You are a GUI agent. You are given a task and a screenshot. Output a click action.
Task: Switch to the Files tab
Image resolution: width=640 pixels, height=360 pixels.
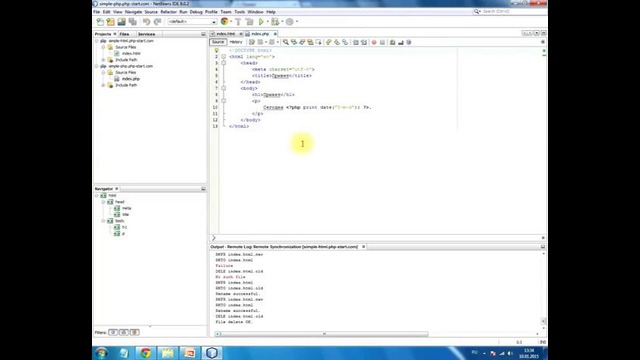[x=124, y=34]
